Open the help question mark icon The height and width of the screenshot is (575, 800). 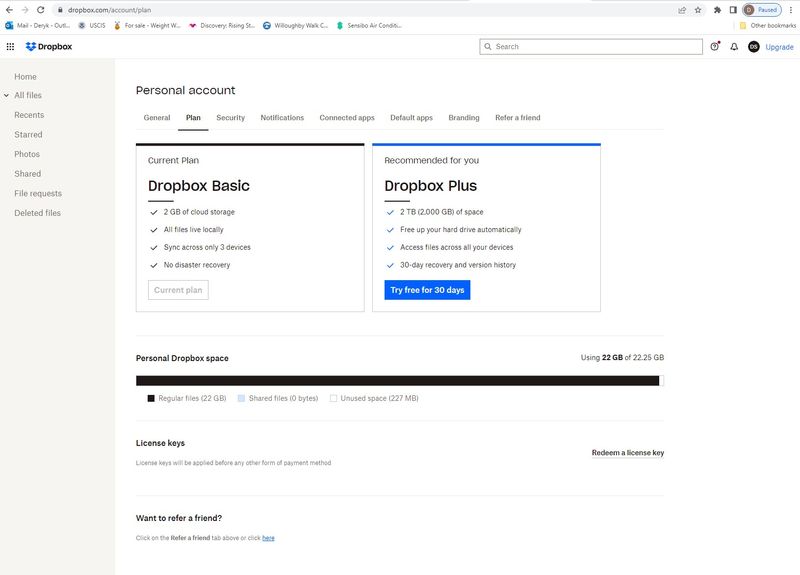715,46
